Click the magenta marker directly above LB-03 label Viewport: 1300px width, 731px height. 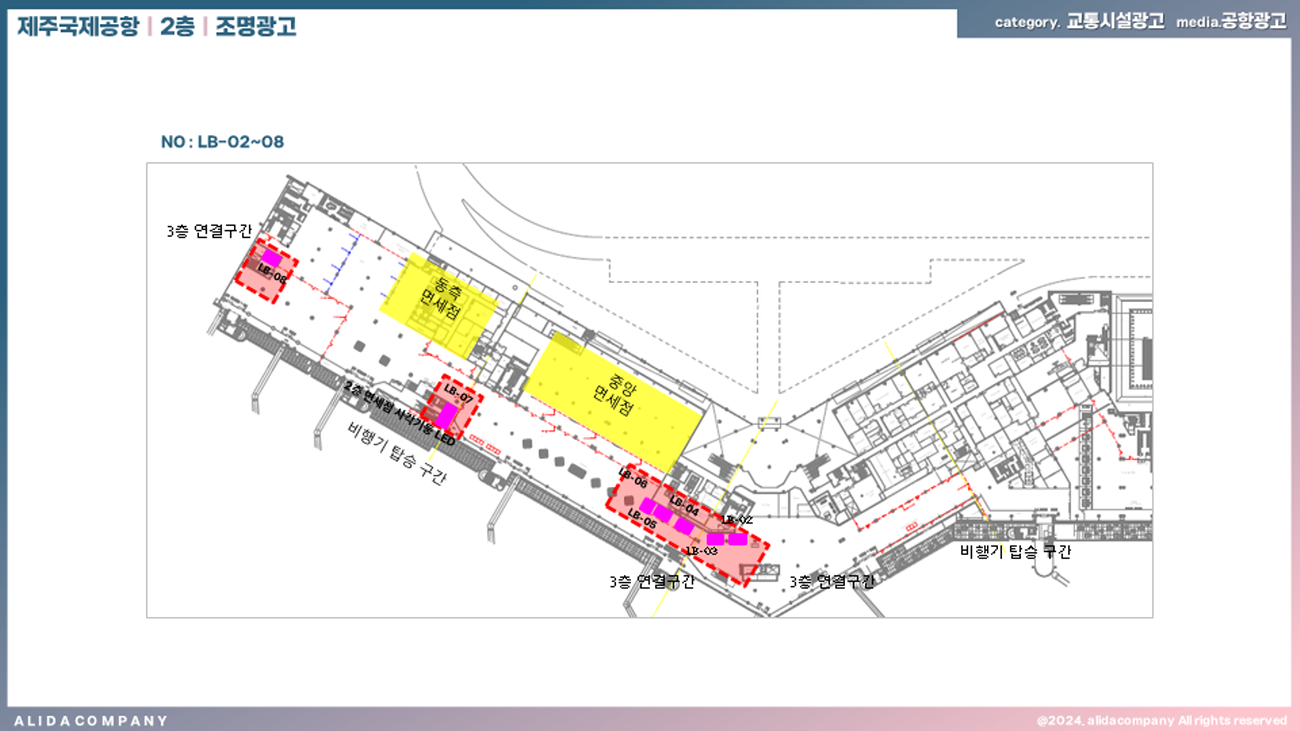point(715,539)
